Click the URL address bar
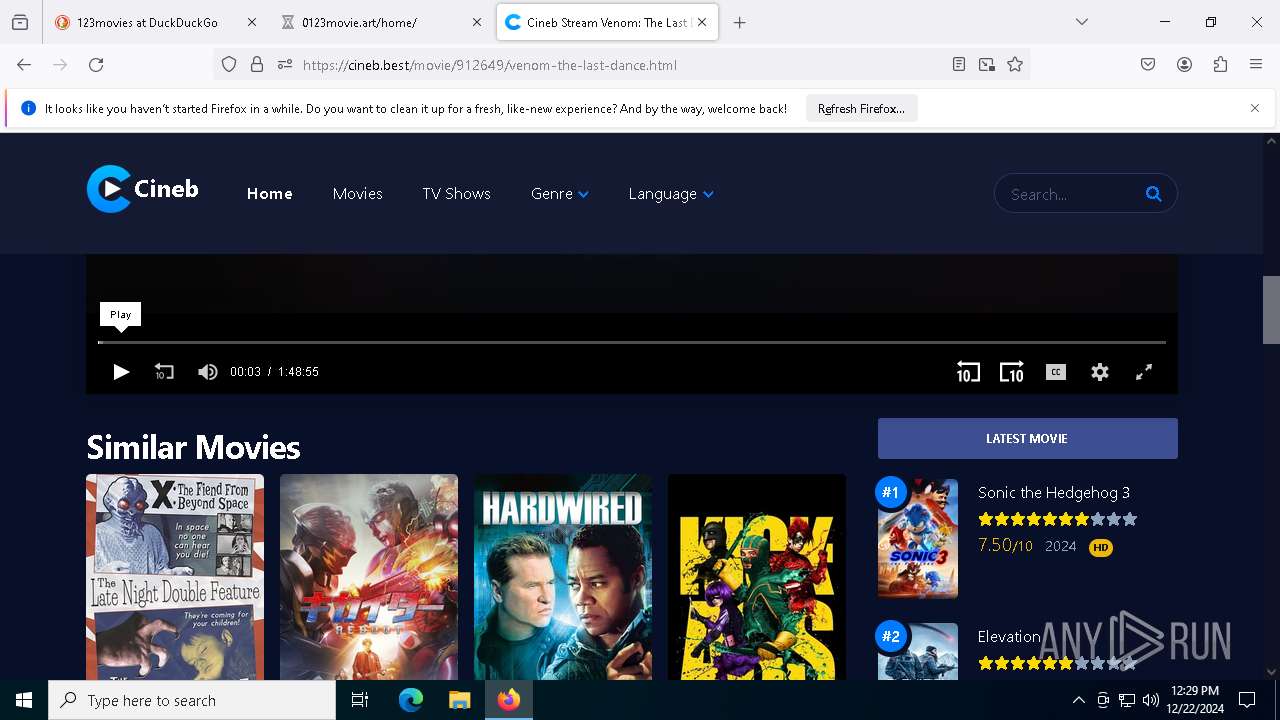 (620, 65)
